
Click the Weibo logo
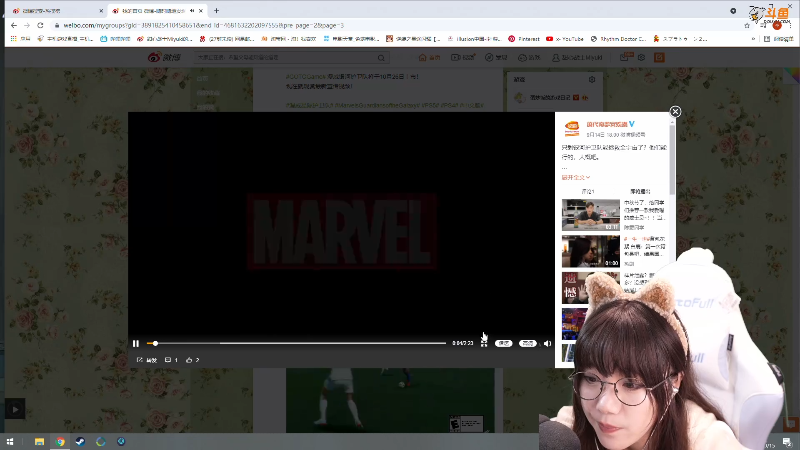click(x=164, y=57)
